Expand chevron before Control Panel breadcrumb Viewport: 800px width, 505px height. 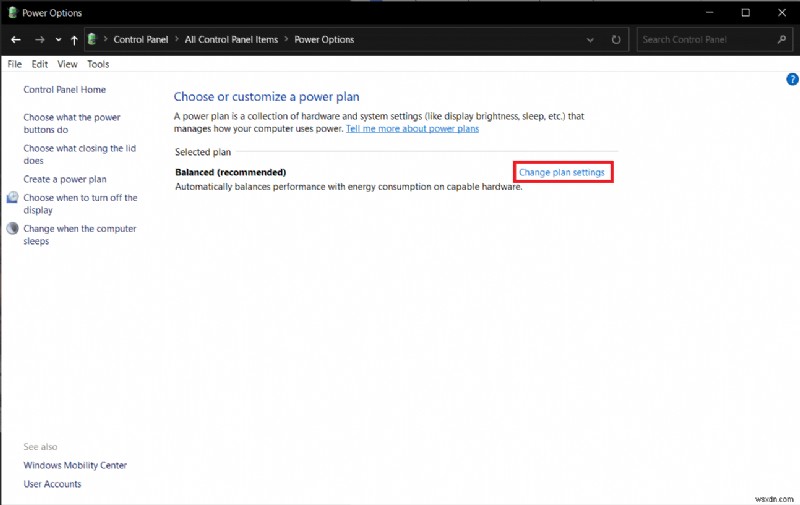click(105, 39)
